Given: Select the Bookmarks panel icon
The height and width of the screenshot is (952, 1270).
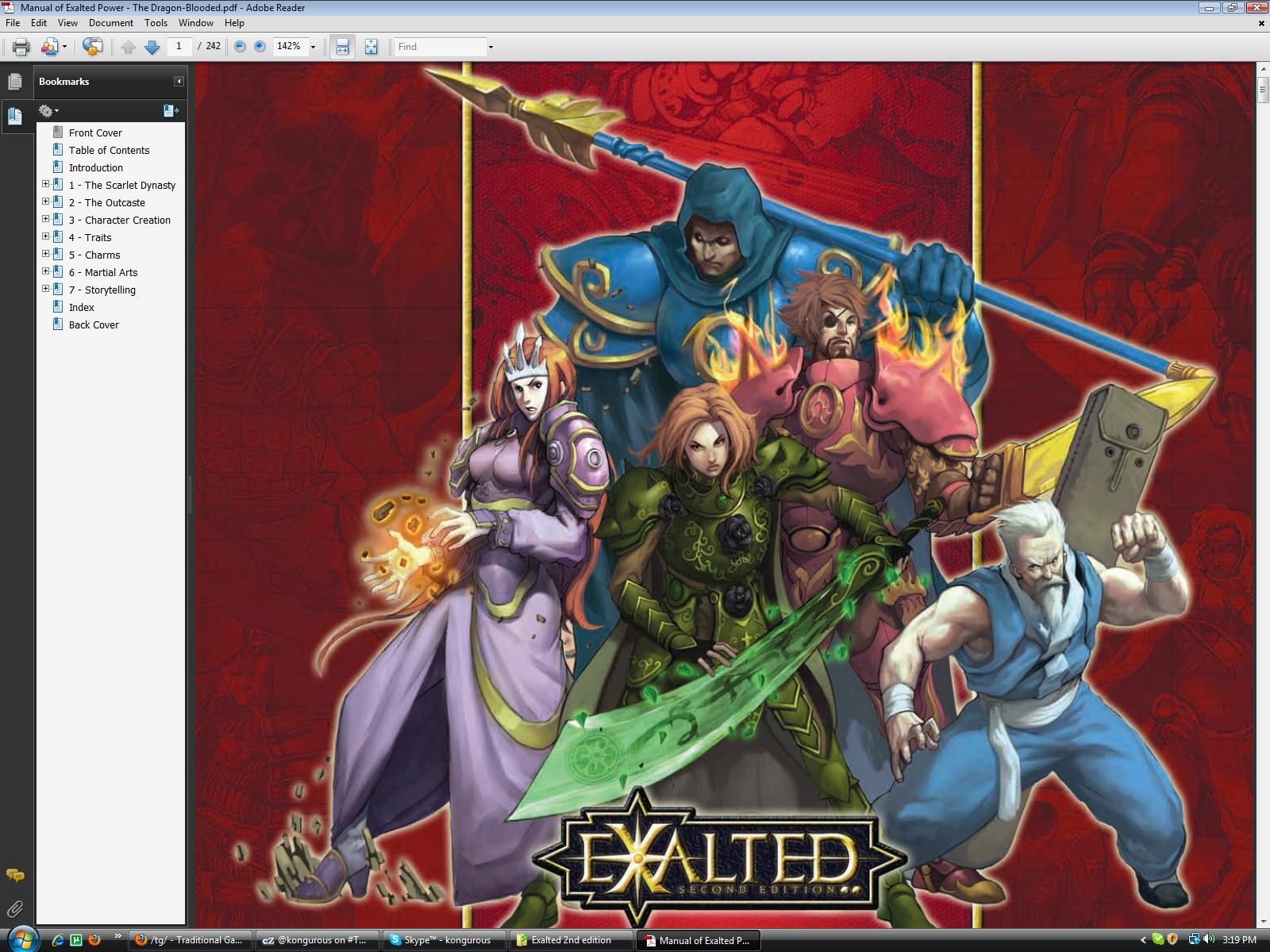Looking at the screenshot, I should point(15,117).
